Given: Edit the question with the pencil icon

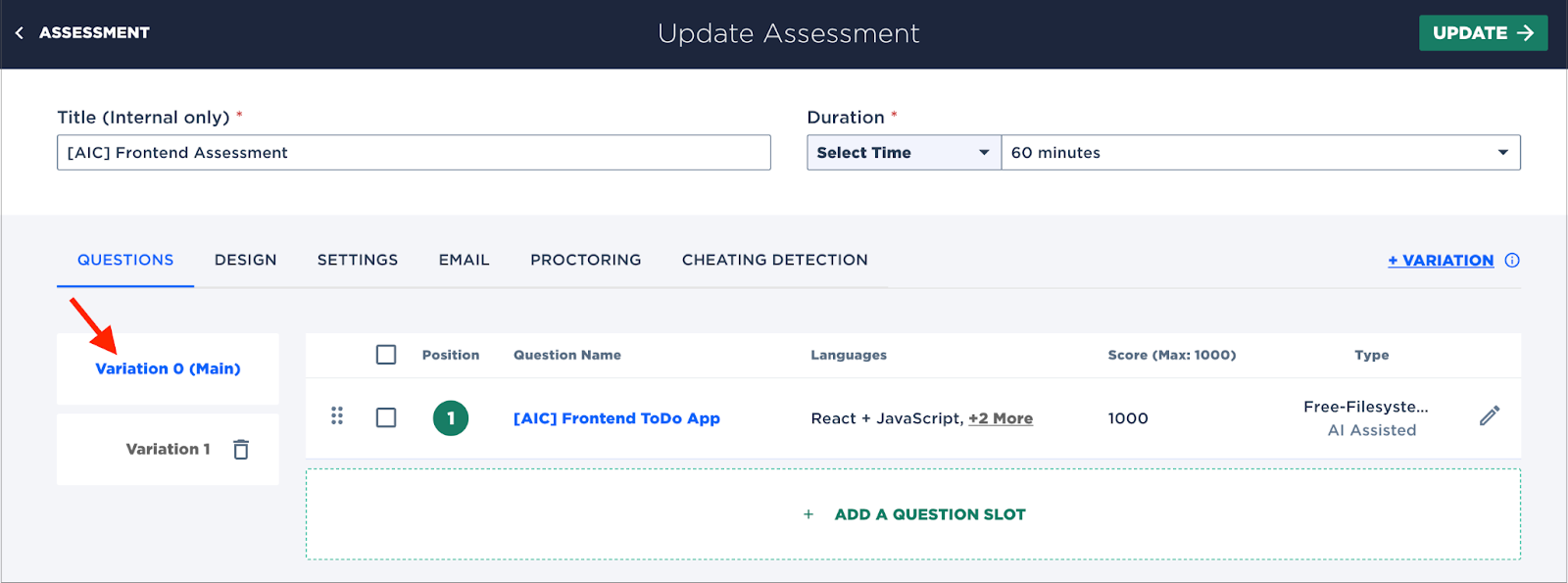Looking at the screenshot, I should [x=1490, y=416].
